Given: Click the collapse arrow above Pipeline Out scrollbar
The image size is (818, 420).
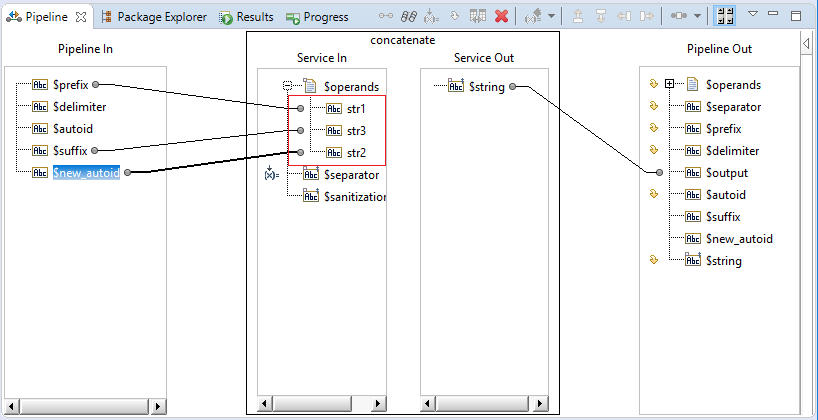Looking at the screenshot, I should coord(807,45).
